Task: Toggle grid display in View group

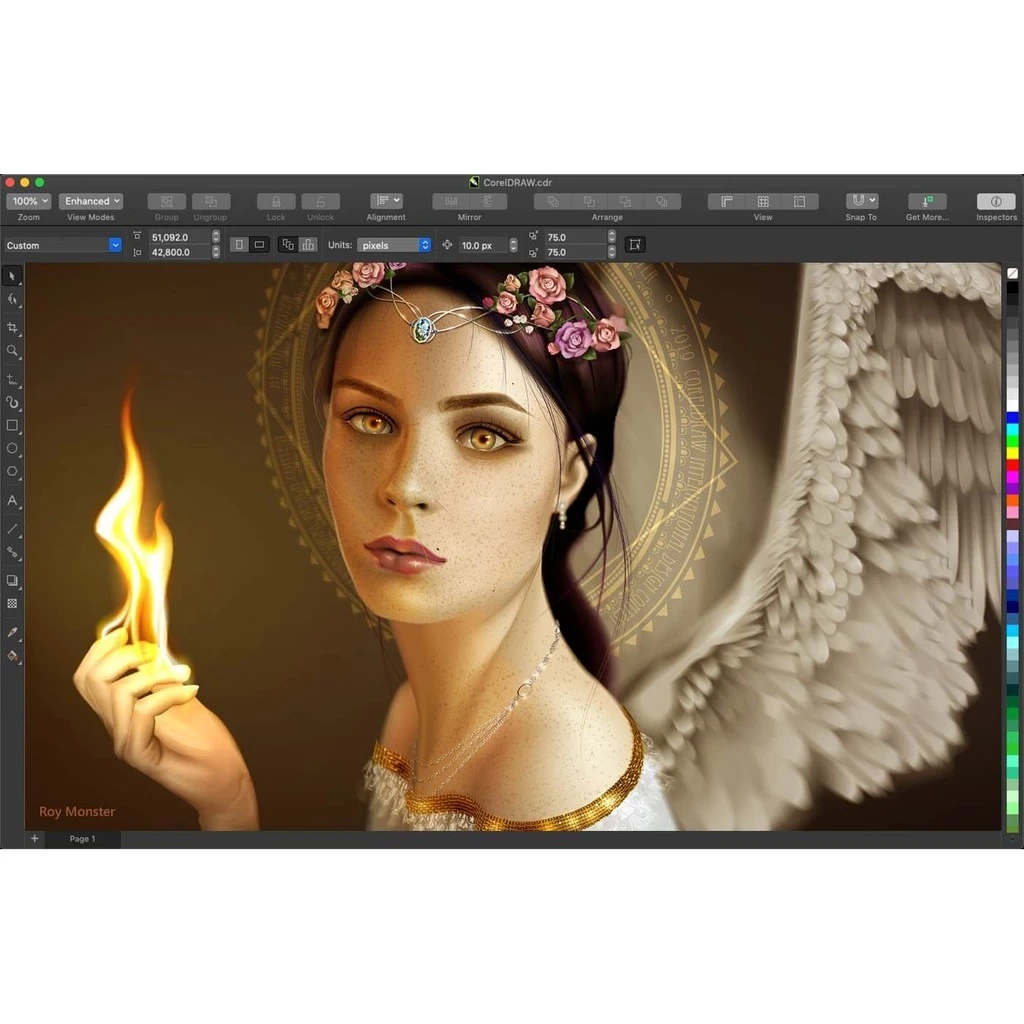Action: 763,201
